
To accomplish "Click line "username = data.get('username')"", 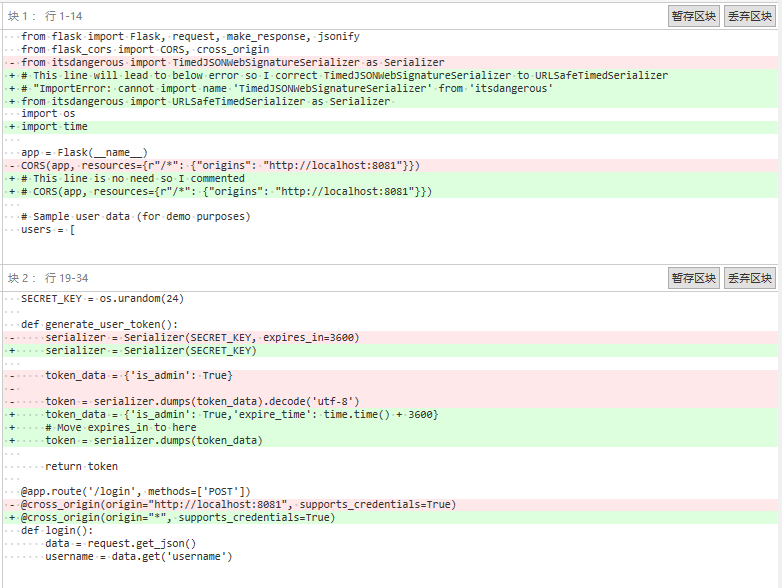I will 391,557.
